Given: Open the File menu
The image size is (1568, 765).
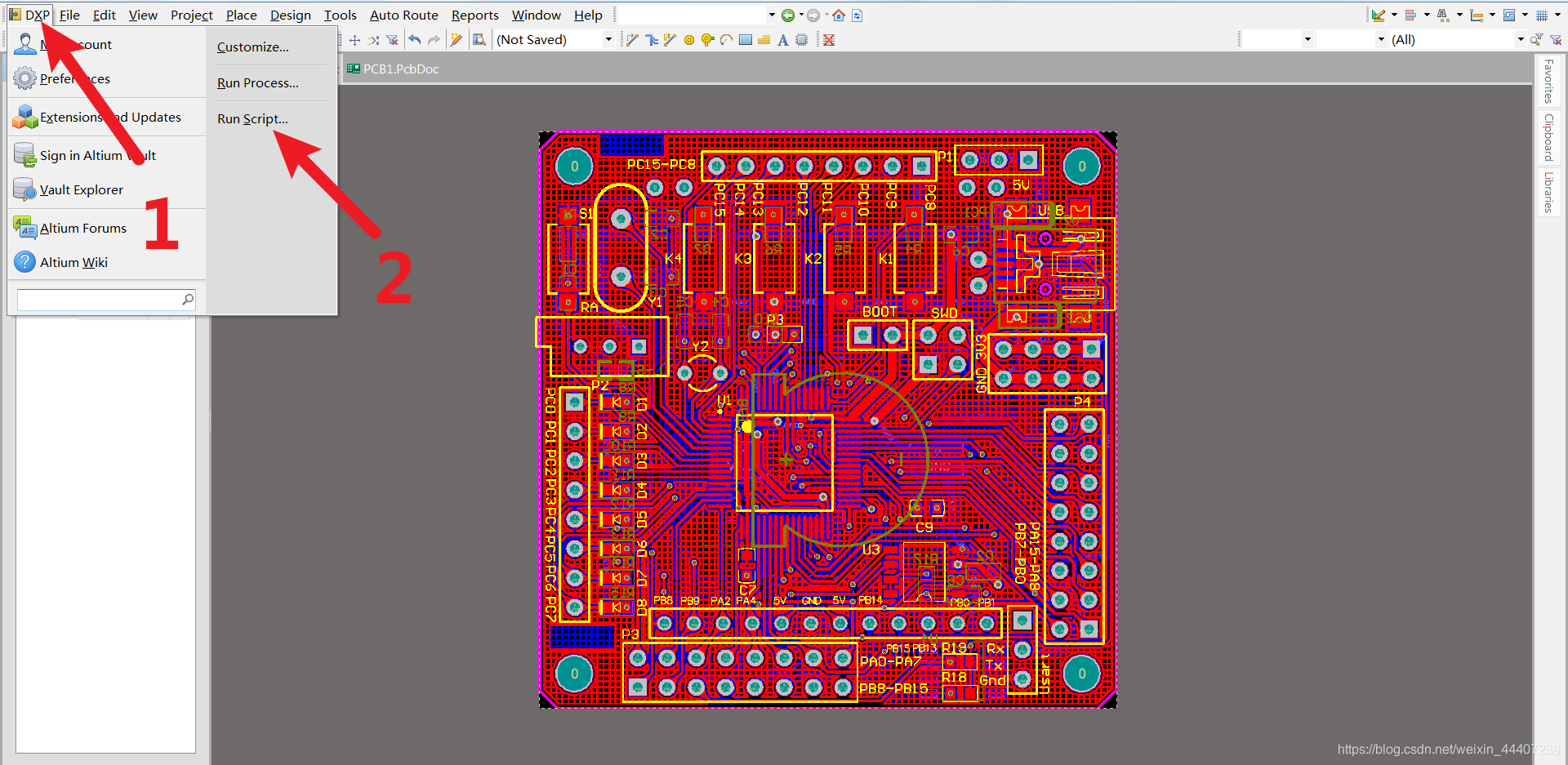Looking at the screenshot, I should point(69,15).
